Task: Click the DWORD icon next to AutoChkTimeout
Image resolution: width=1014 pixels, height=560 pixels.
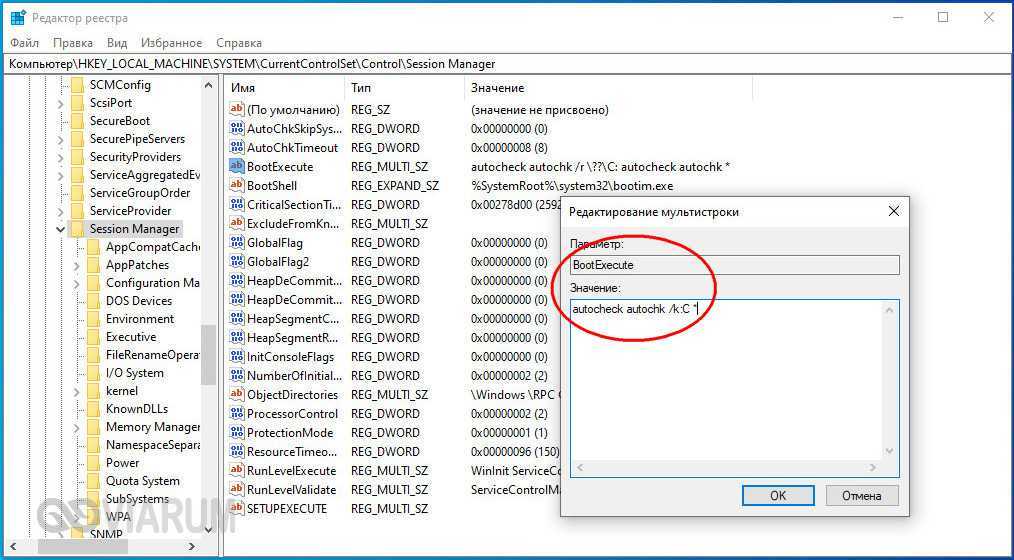Action: (x=237, y=147)
